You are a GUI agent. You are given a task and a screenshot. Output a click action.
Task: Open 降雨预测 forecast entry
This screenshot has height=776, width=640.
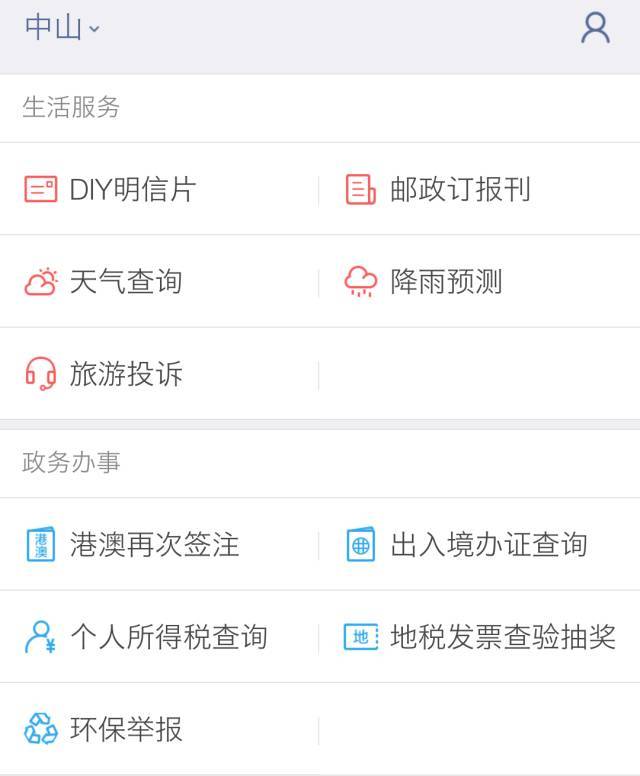(x=446, y=282)
